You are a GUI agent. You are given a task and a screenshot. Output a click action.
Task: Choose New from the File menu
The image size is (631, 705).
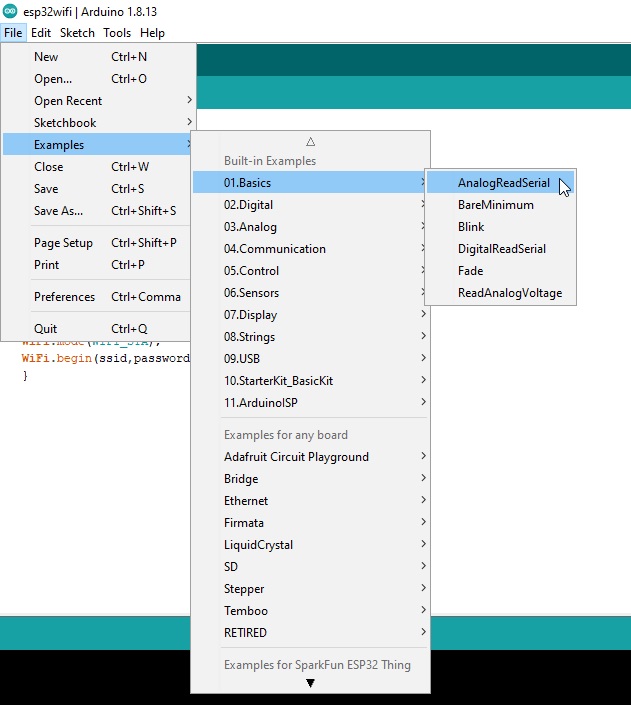(x=98, y=57)
